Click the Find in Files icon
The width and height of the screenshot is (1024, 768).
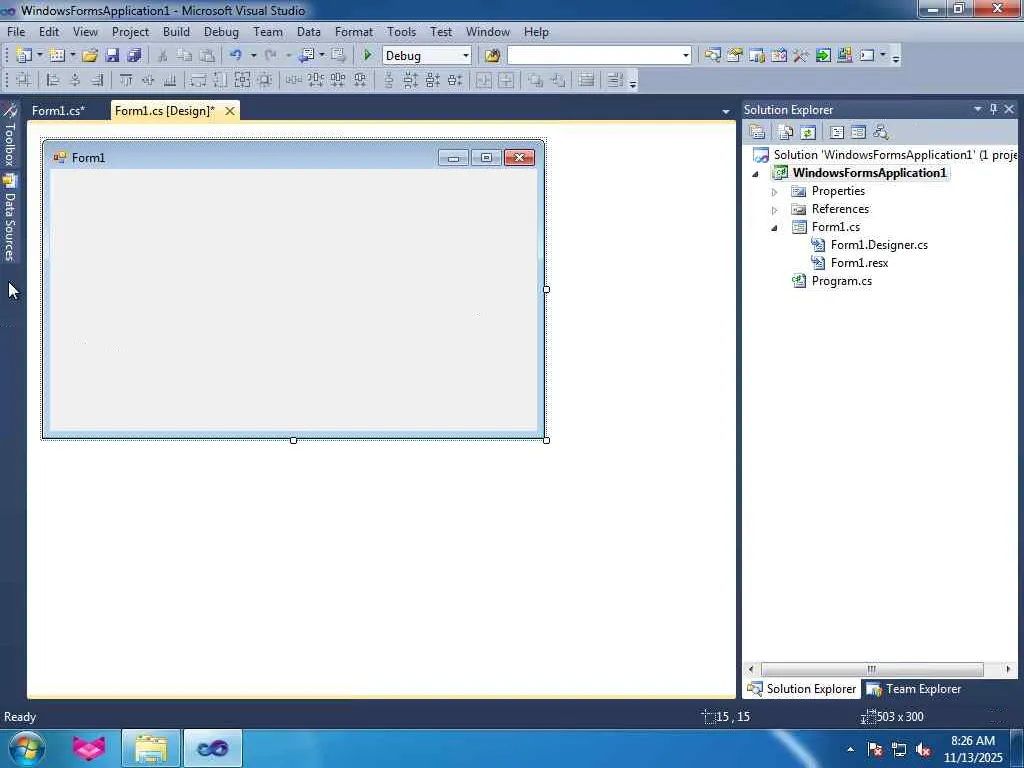492,56
